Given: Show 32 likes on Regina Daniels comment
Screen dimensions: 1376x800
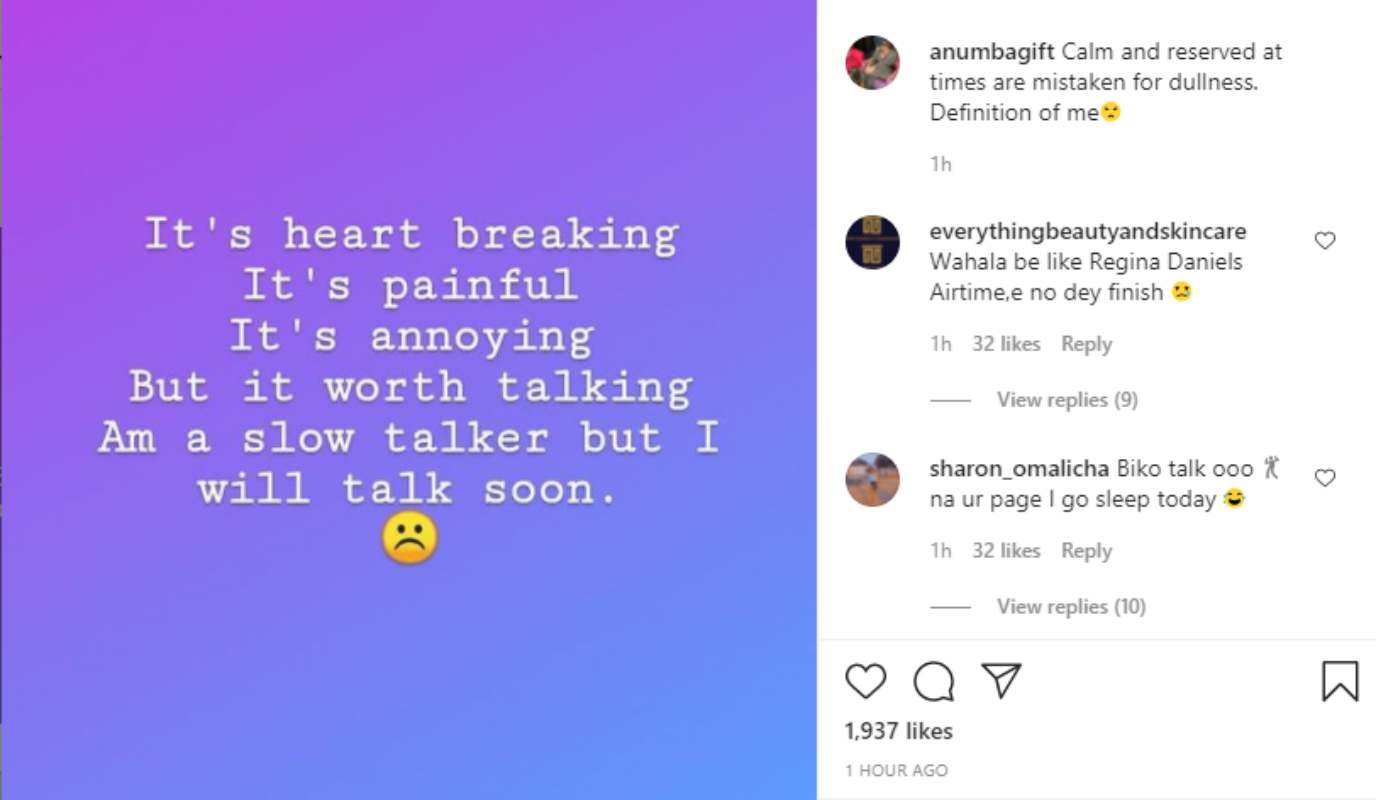Looking at the screenshot, I should 1006,344.
